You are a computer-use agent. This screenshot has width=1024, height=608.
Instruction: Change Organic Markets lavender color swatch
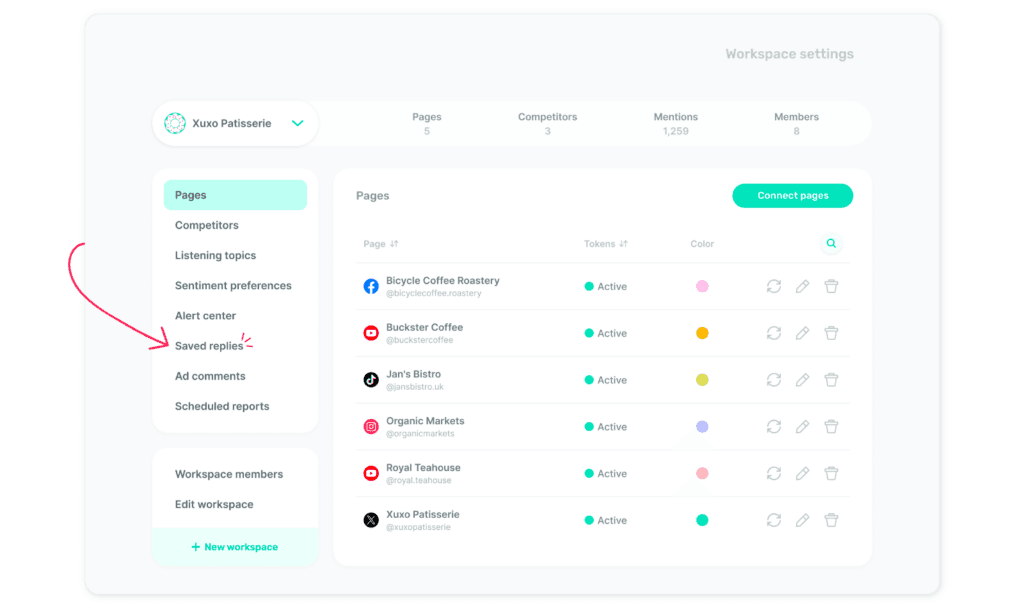[x=702, y=426]
